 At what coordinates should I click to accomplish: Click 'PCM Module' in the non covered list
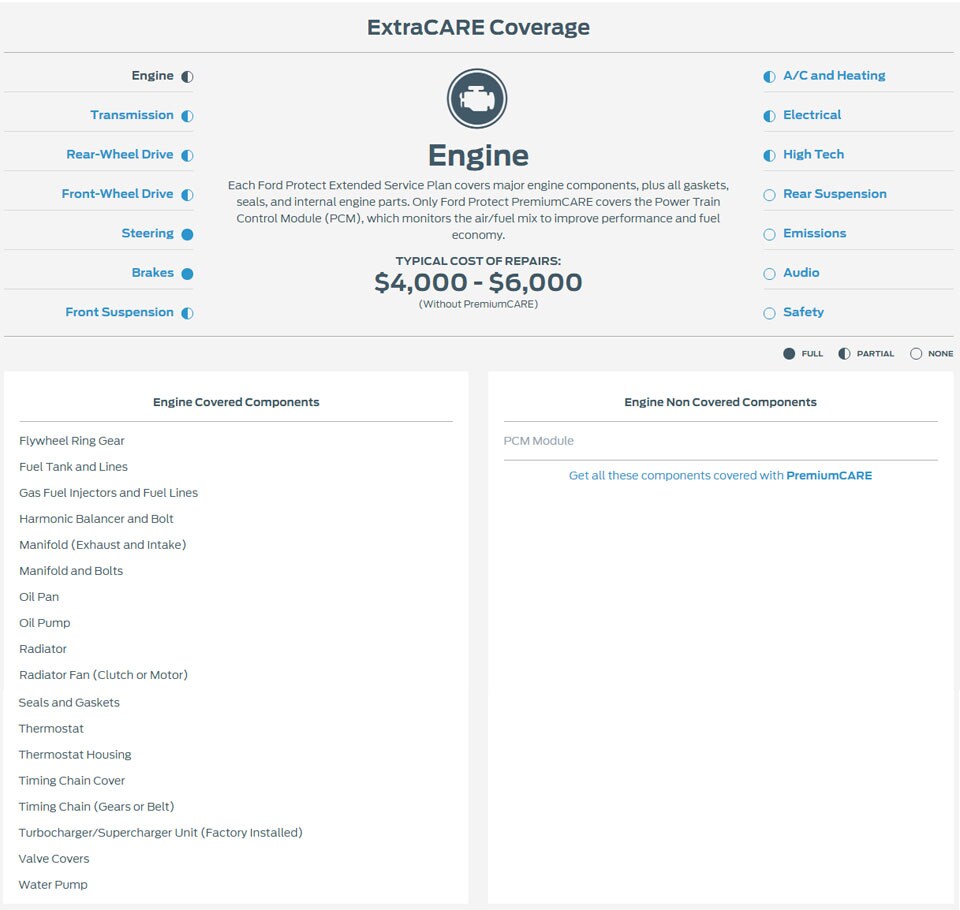pyautogui.click(x=538, y=440)
